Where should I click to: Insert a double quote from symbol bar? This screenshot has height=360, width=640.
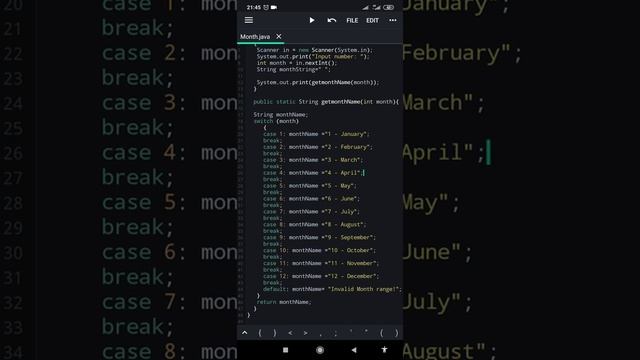click(366, 332)
